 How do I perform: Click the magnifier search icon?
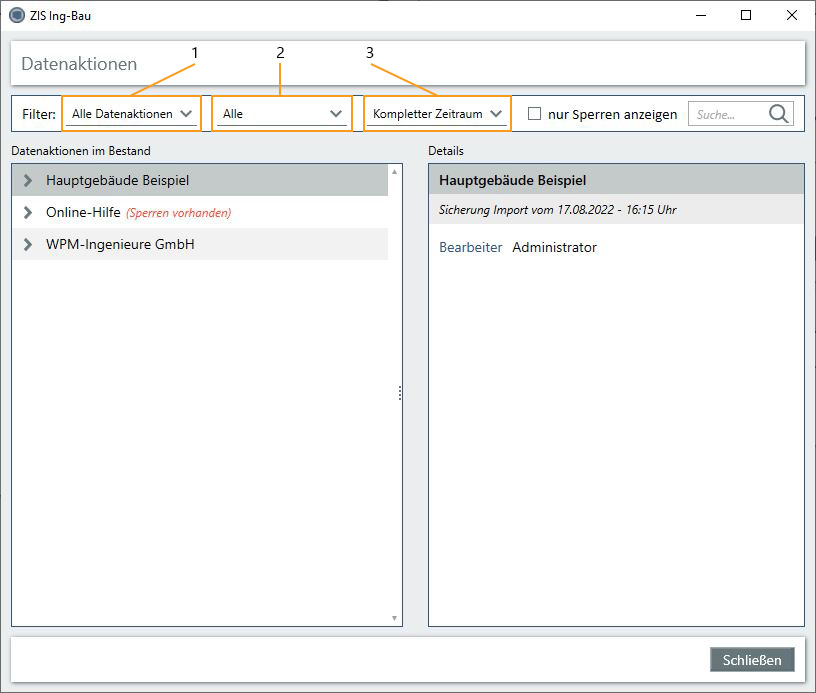click(x=779, y=114)
